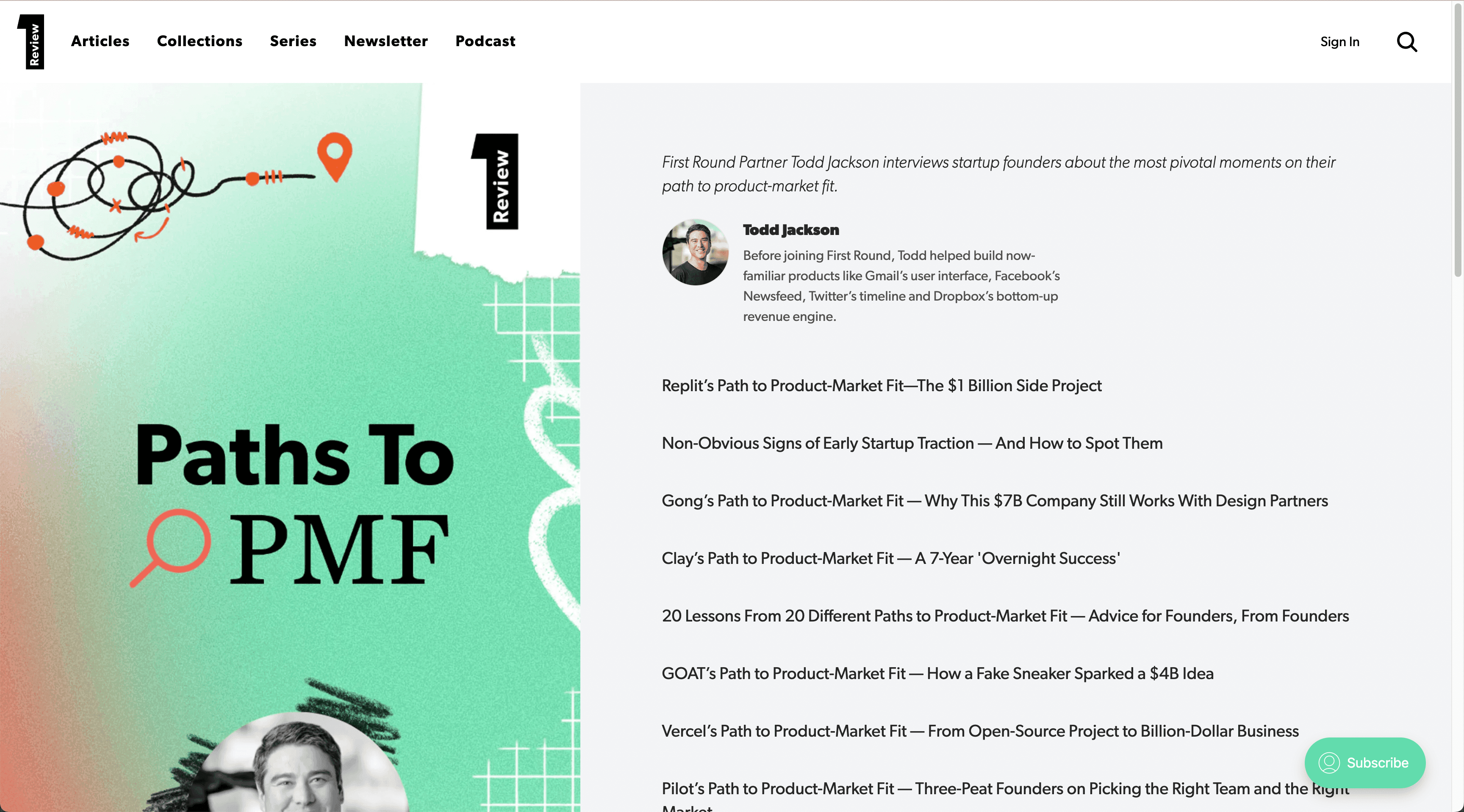Open GOAT's Fake Sneaker article link
Screen dimensions: 1464x812
coord(937,674)
